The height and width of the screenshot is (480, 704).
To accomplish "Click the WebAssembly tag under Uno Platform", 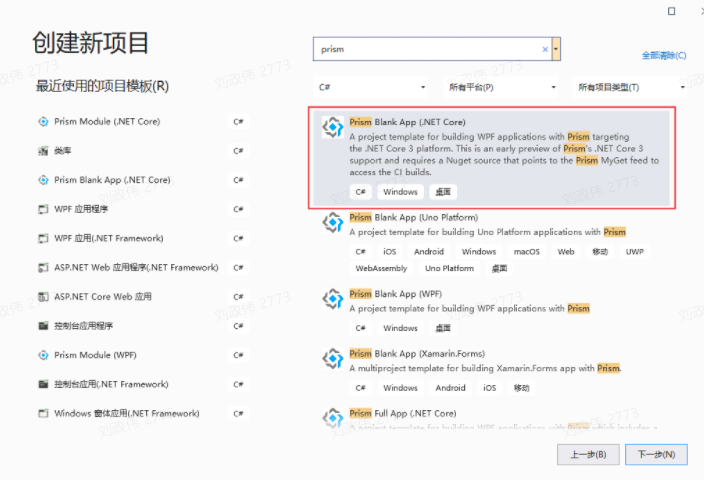I will pyautogui.click(x=381, y=269).
